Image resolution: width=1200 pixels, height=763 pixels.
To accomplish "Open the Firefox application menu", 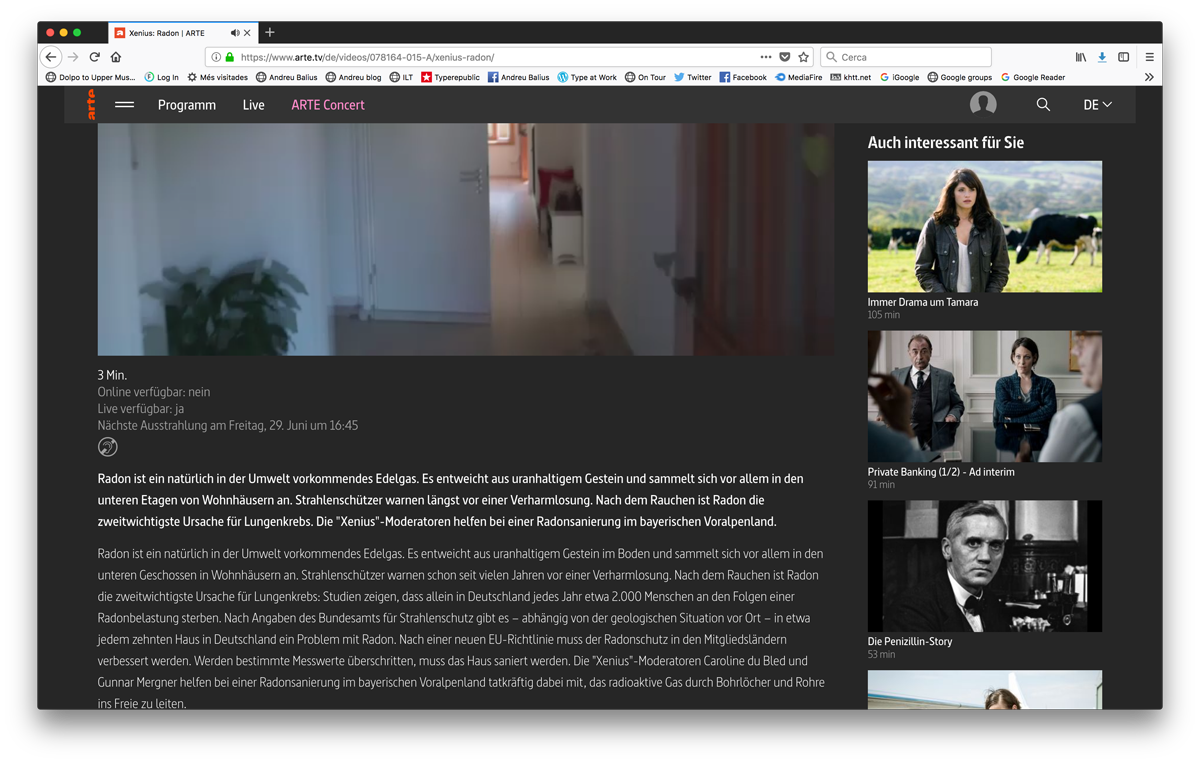I will click(x=1150, y=57).
